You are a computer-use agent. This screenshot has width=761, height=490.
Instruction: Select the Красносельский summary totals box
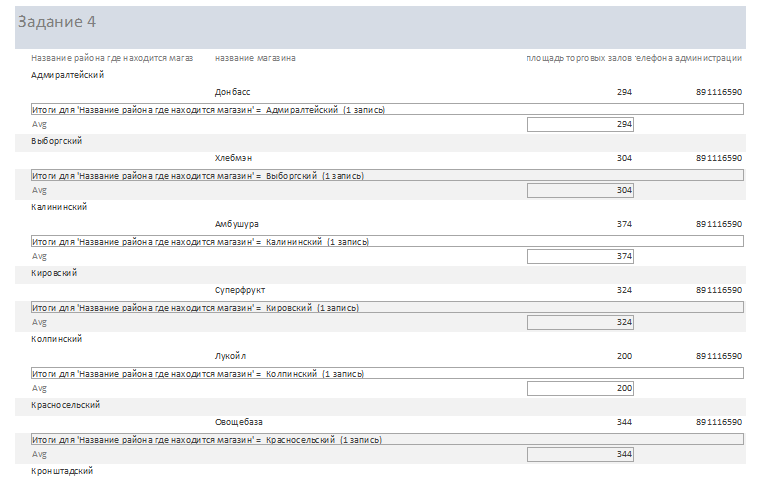tap(387, 439)
